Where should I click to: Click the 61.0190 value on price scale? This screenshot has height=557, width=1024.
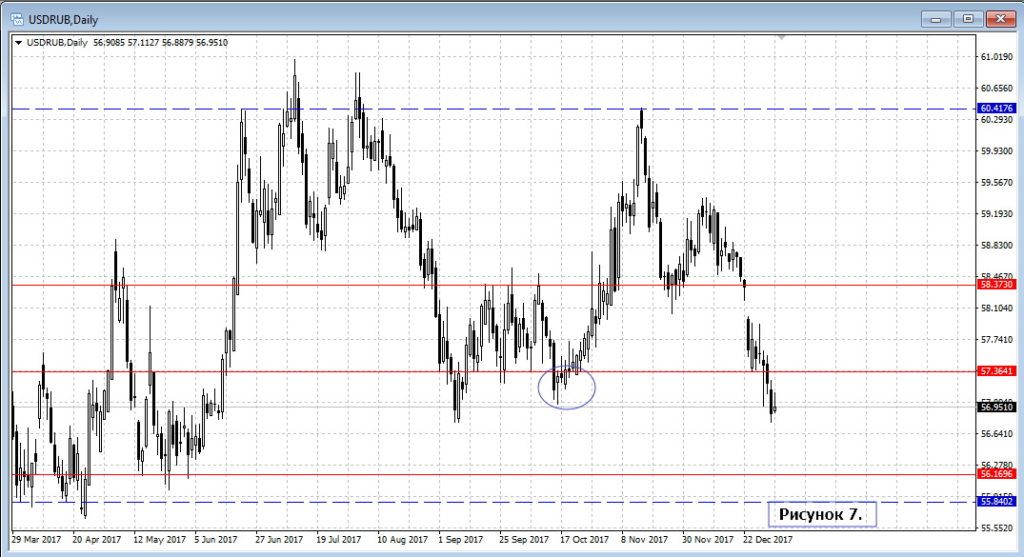(997, 57)
